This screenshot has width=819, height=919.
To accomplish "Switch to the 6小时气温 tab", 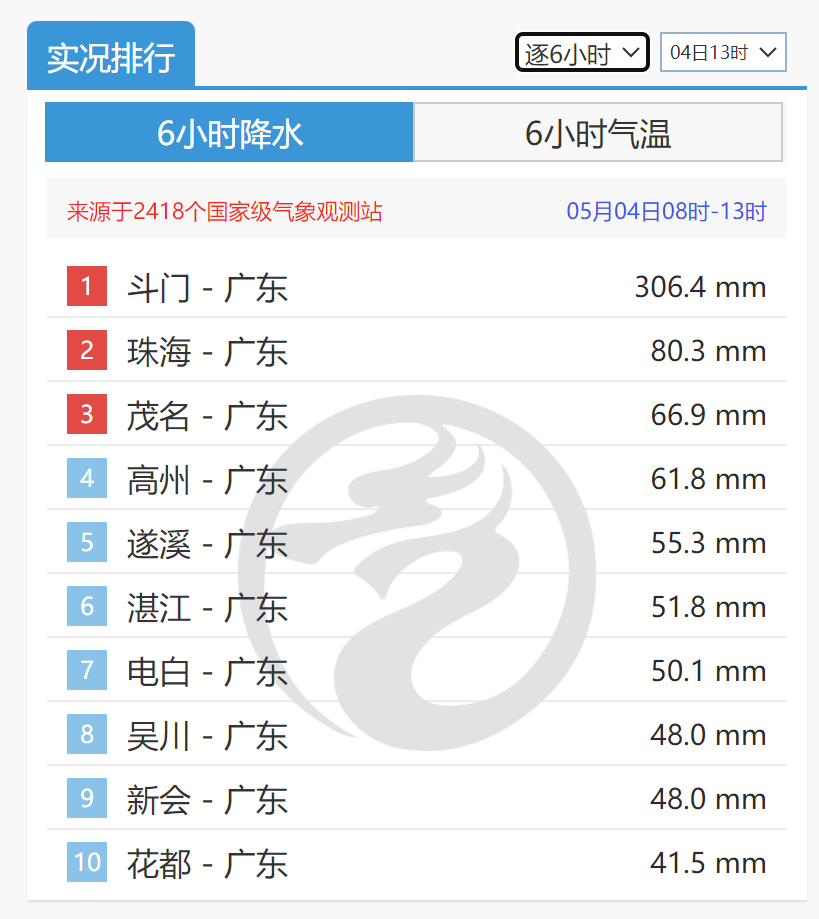I will coord(598,132).
